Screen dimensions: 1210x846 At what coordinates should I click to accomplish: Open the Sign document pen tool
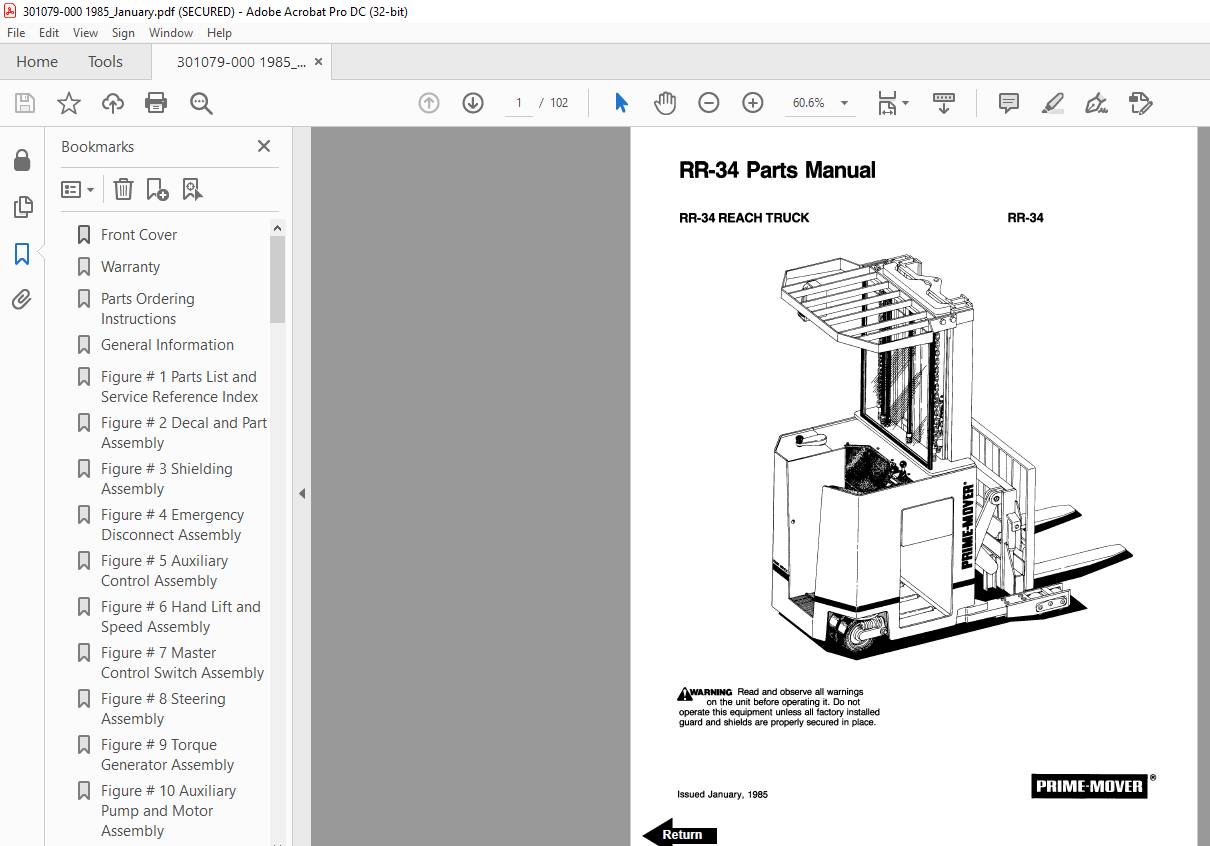coord(1096,103)
